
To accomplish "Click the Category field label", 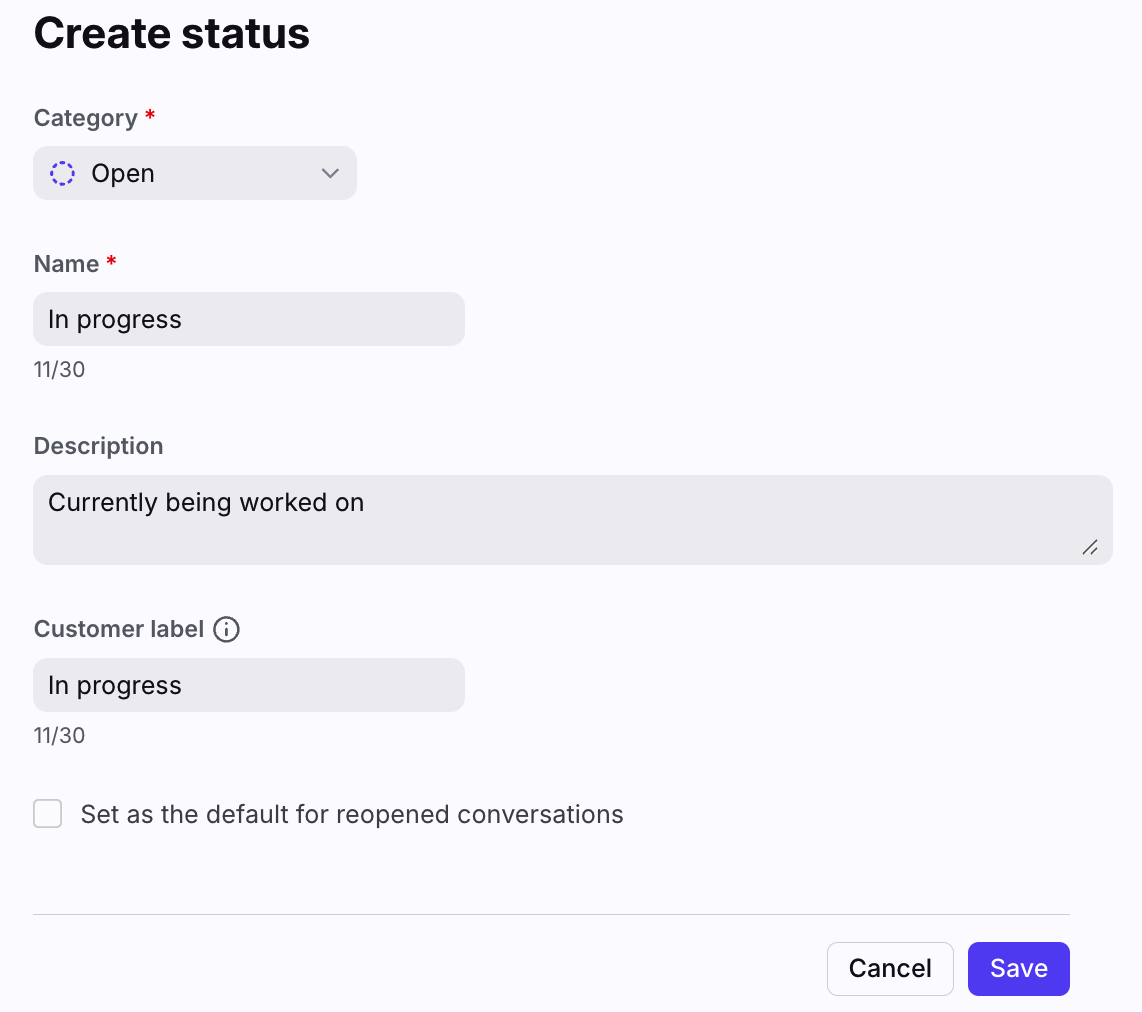I will coord(85,118).
